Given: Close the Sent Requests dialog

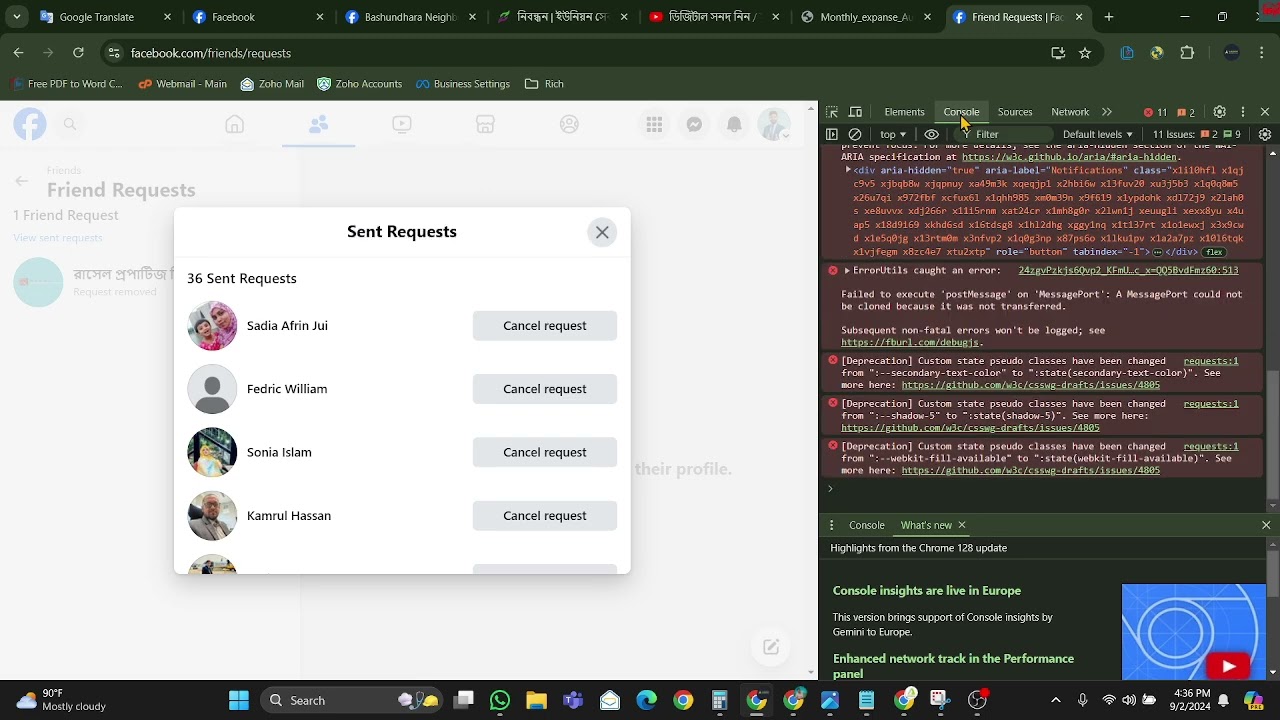Looking at the screenshot, I should click(x=602, y=232).
